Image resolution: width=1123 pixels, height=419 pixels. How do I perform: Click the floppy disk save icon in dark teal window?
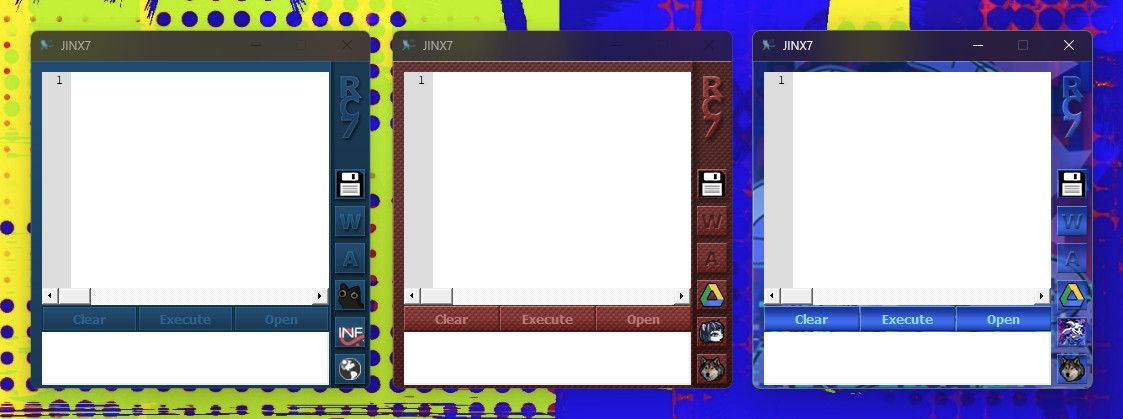pyautogui.click(x=350, y=184)
